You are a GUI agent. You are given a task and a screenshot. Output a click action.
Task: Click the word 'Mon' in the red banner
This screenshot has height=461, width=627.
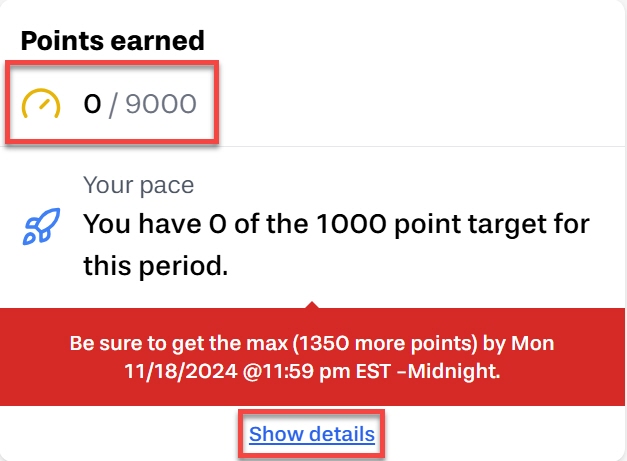pos(533,343)
